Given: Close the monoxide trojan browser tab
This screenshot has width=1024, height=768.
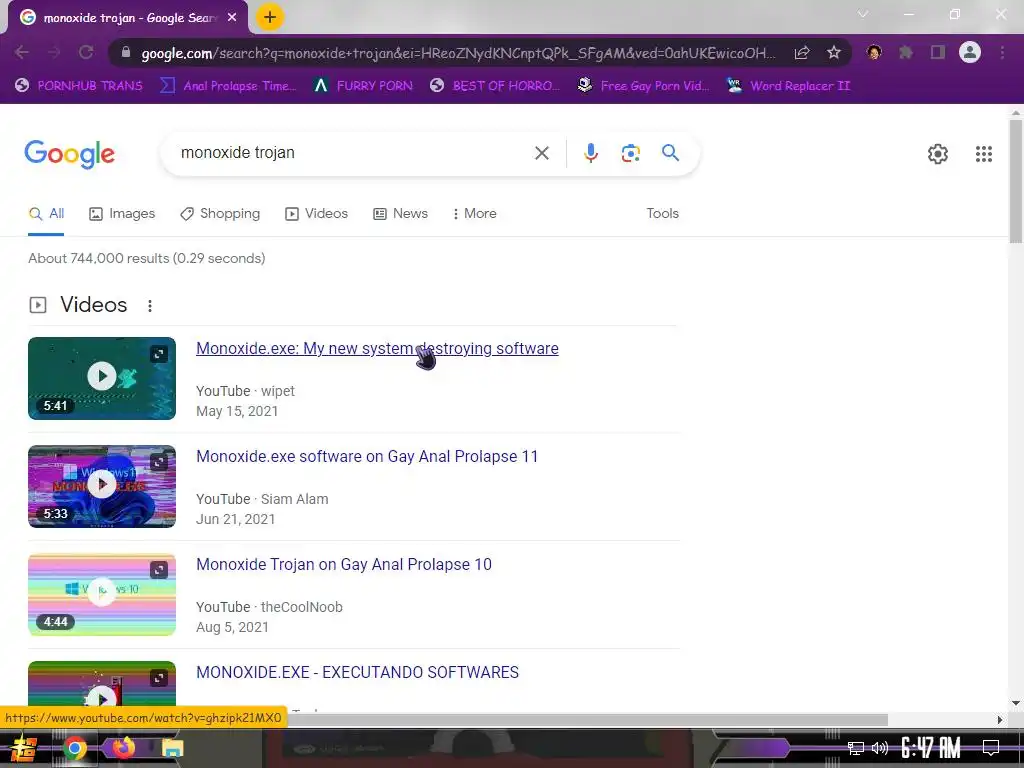Looking at the screenshot, I should (232, 18).
